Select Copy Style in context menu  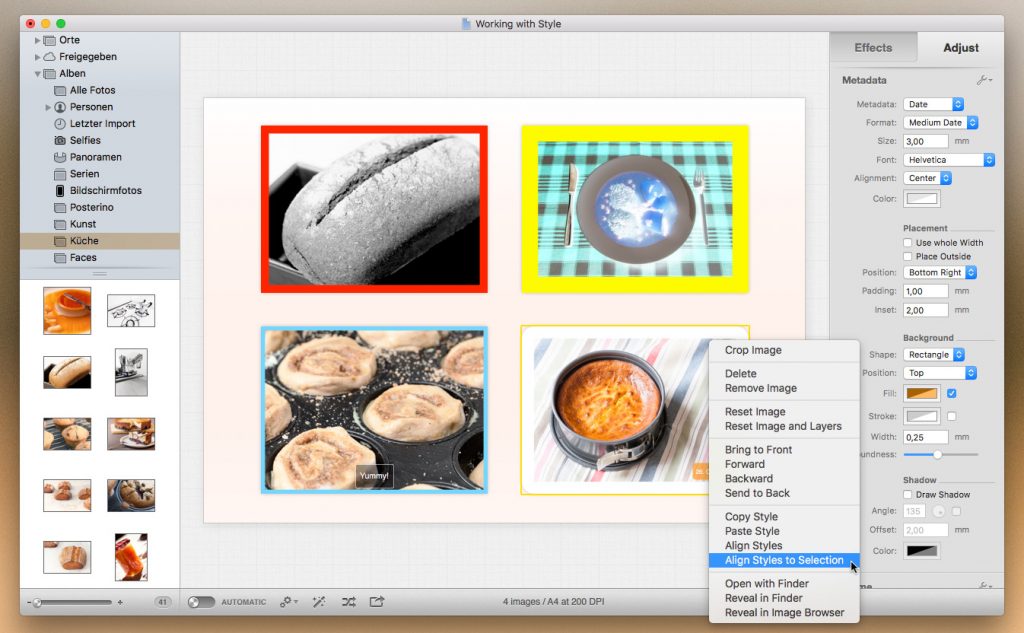point(784,516)
